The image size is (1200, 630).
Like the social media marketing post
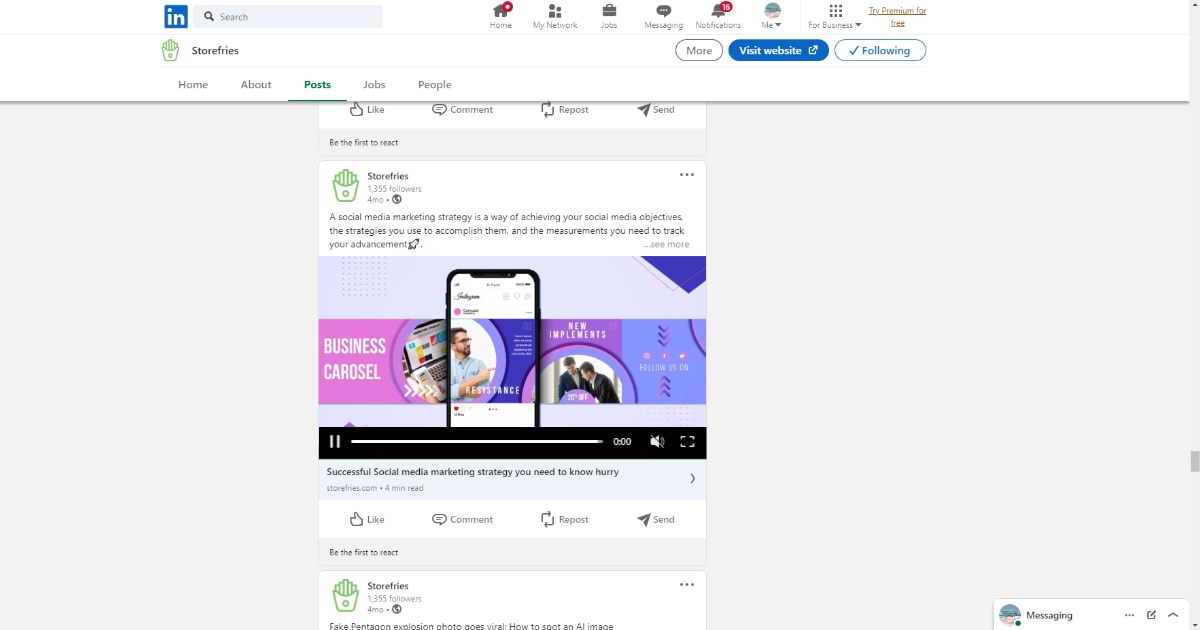(366, 519)
